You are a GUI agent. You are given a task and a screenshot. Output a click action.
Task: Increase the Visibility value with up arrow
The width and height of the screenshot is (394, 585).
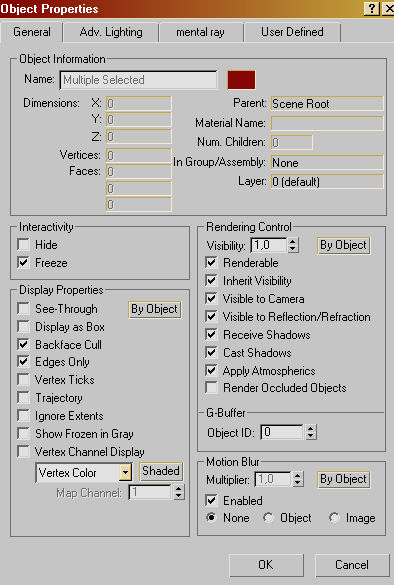(x=293, y=241)
